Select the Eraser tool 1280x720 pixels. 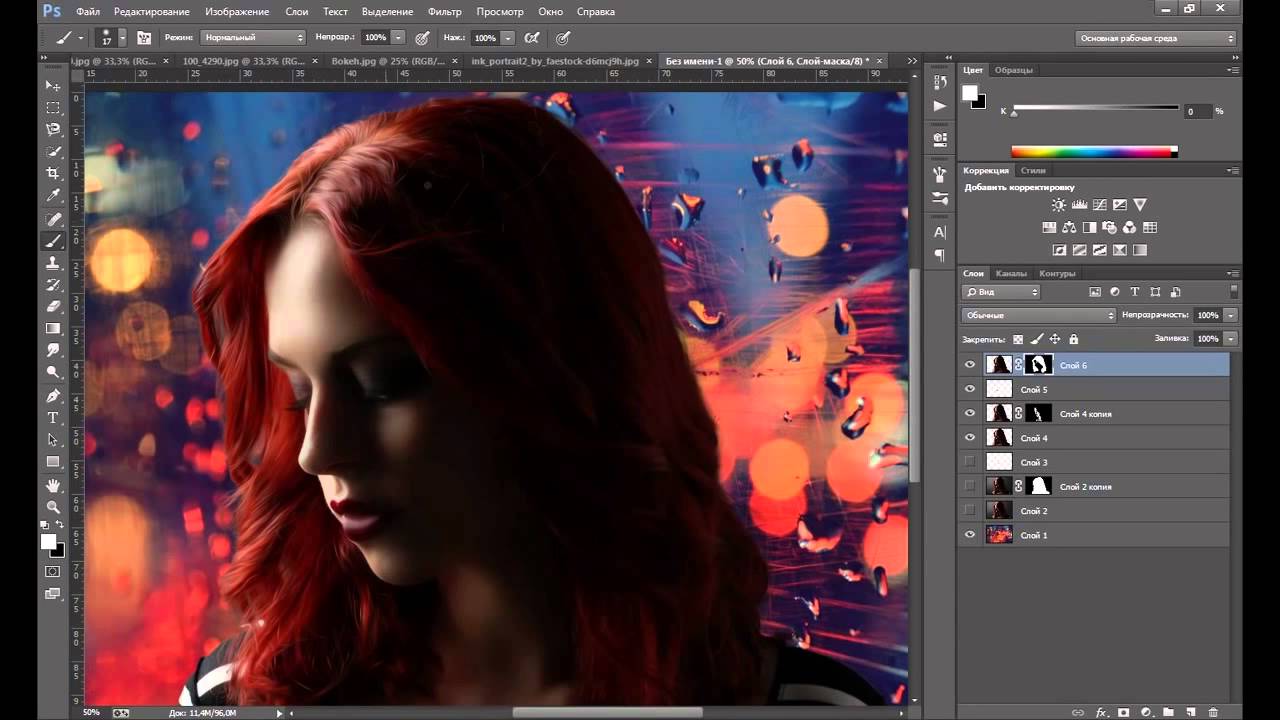53,307
